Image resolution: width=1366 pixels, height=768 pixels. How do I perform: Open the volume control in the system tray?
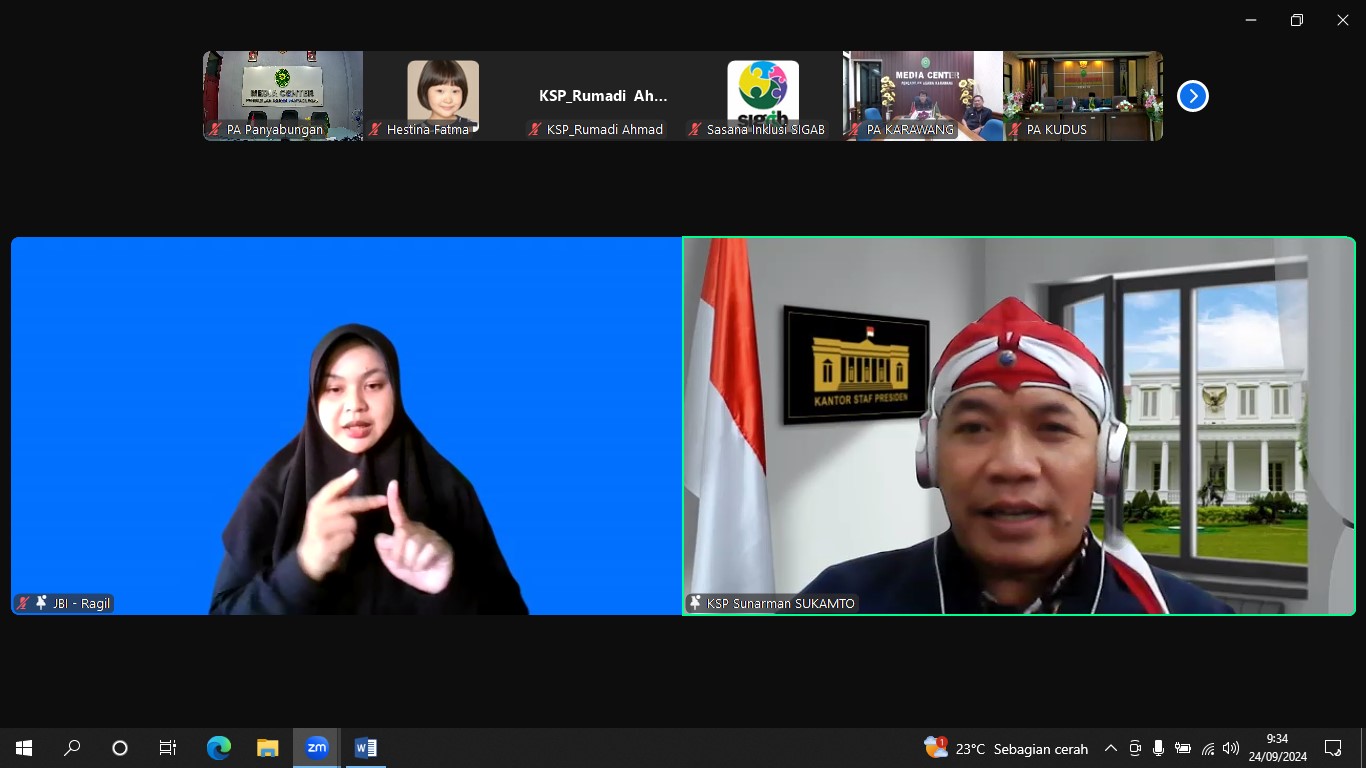1230,748
